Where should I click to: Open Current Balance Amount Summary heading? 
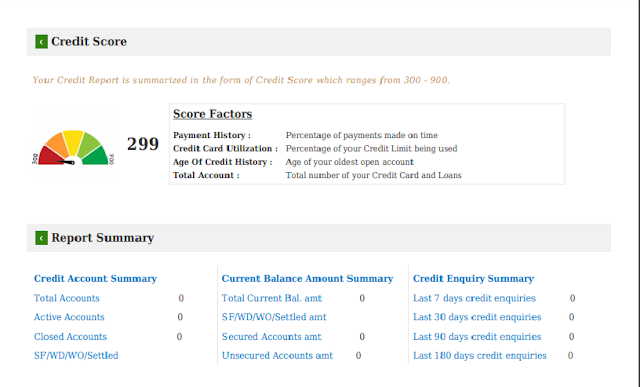(x=307, y=278)
